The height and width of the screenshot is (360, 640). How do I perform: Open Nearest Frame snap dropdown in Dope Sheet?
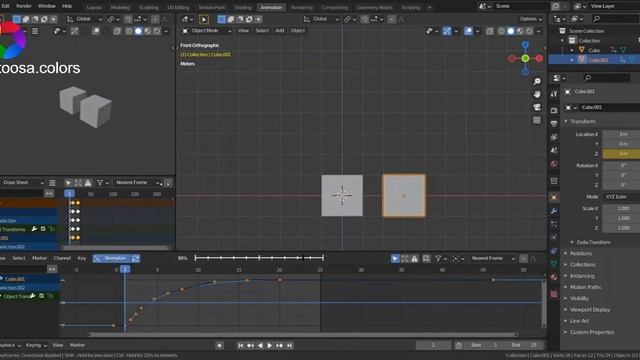pos(137,183)
